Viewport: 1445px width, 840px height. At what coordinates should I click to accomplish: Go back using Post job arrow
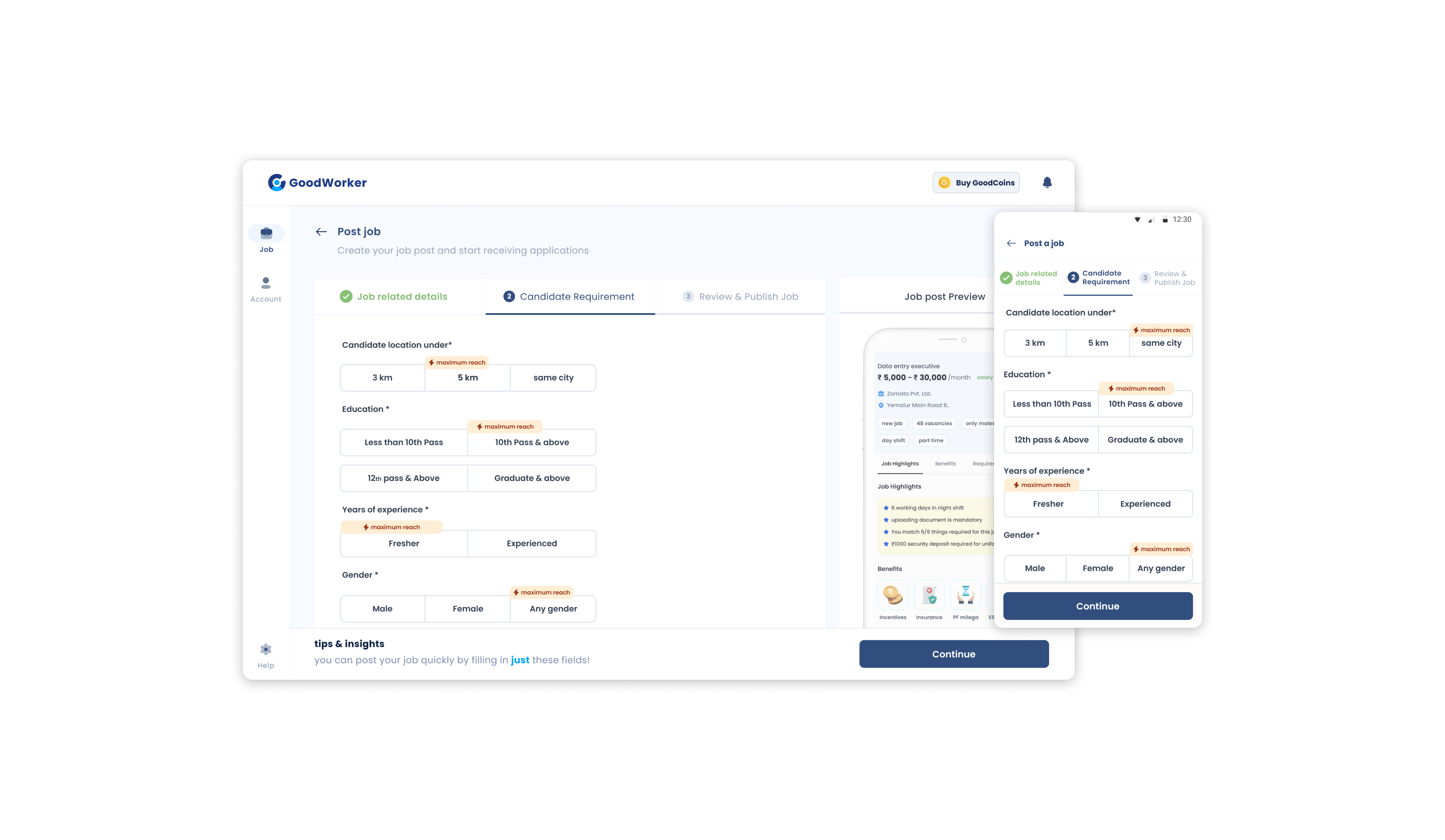pyautogui.click(x=321, y=232)
